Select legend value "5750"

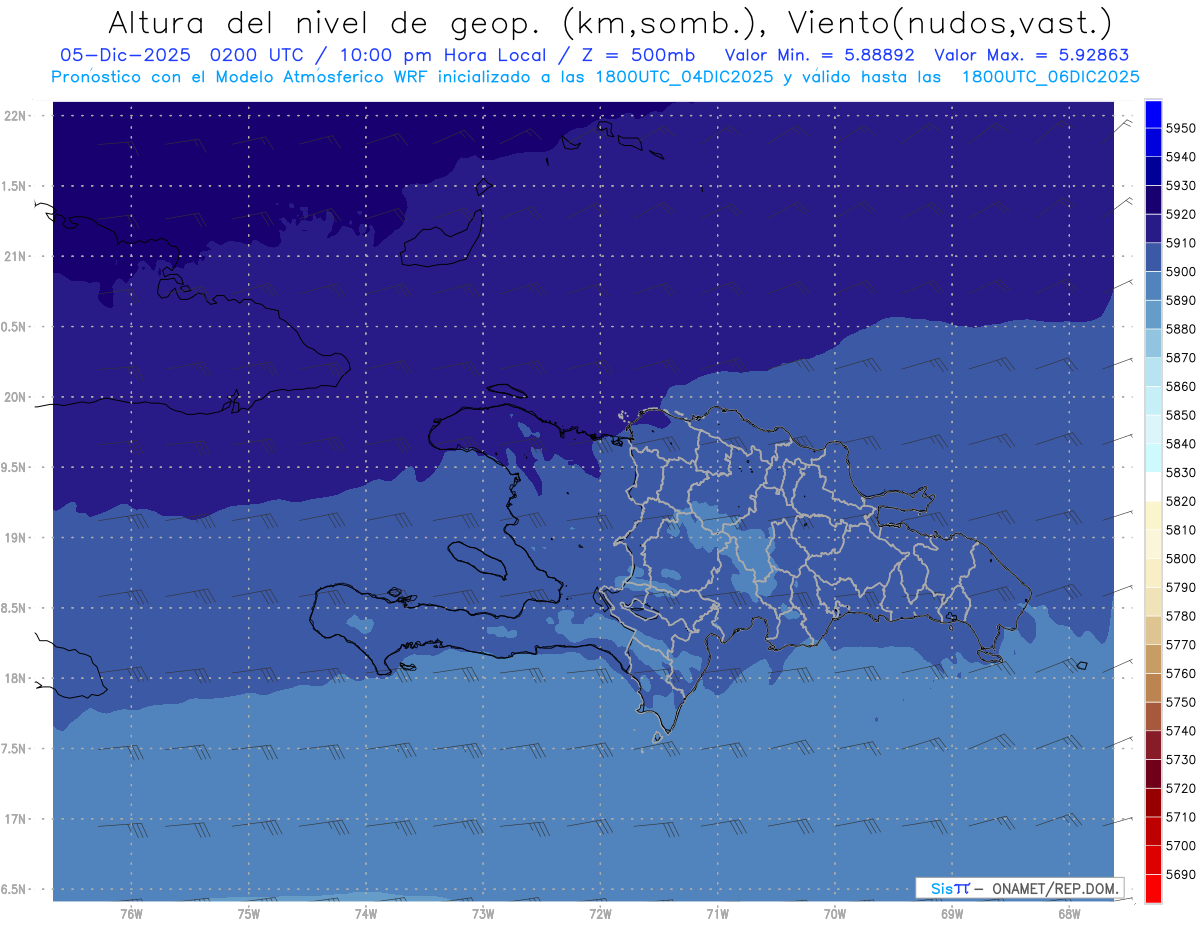(1182, 702)
